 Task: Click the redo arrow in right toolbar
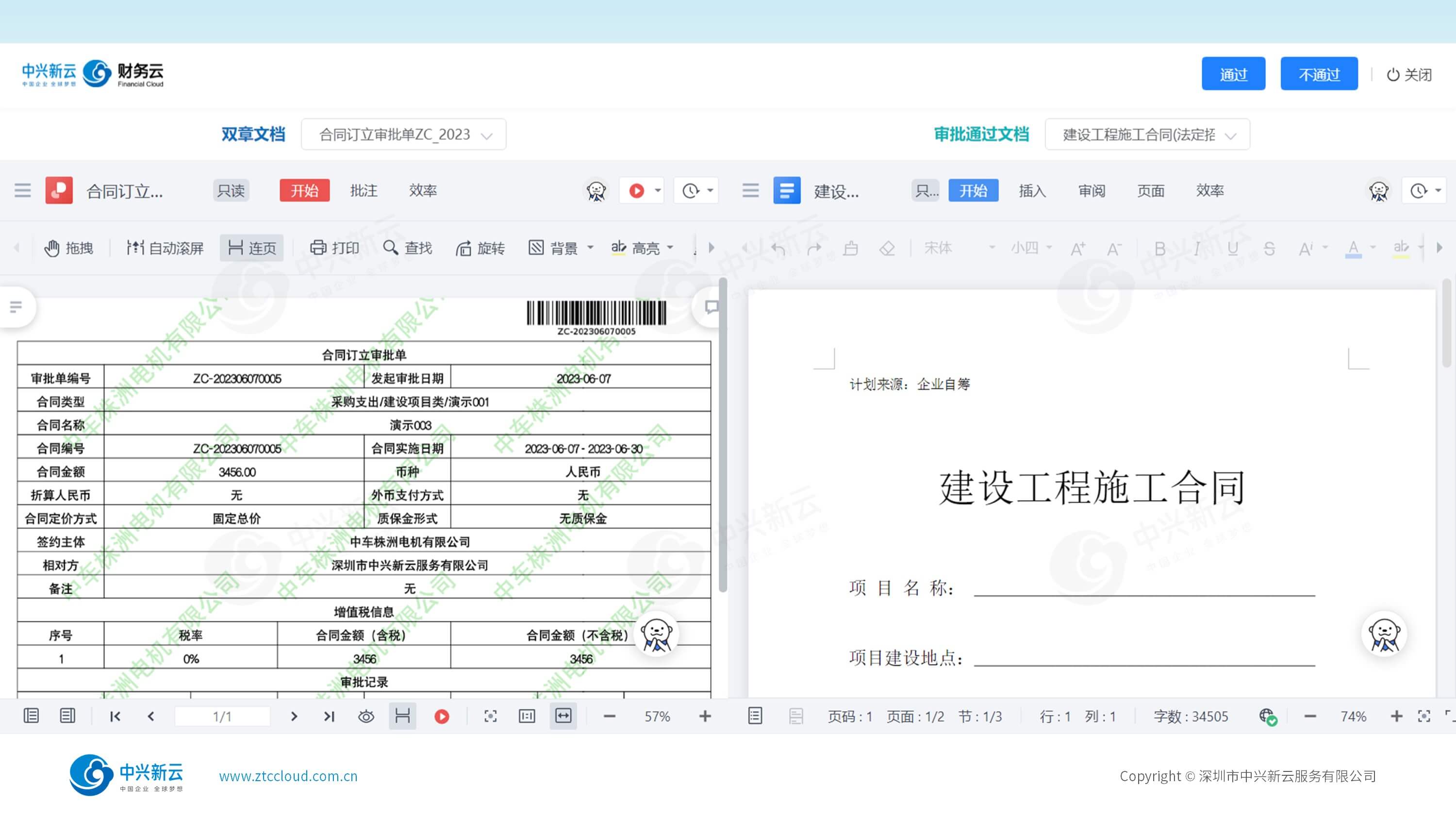coord(814,248)
